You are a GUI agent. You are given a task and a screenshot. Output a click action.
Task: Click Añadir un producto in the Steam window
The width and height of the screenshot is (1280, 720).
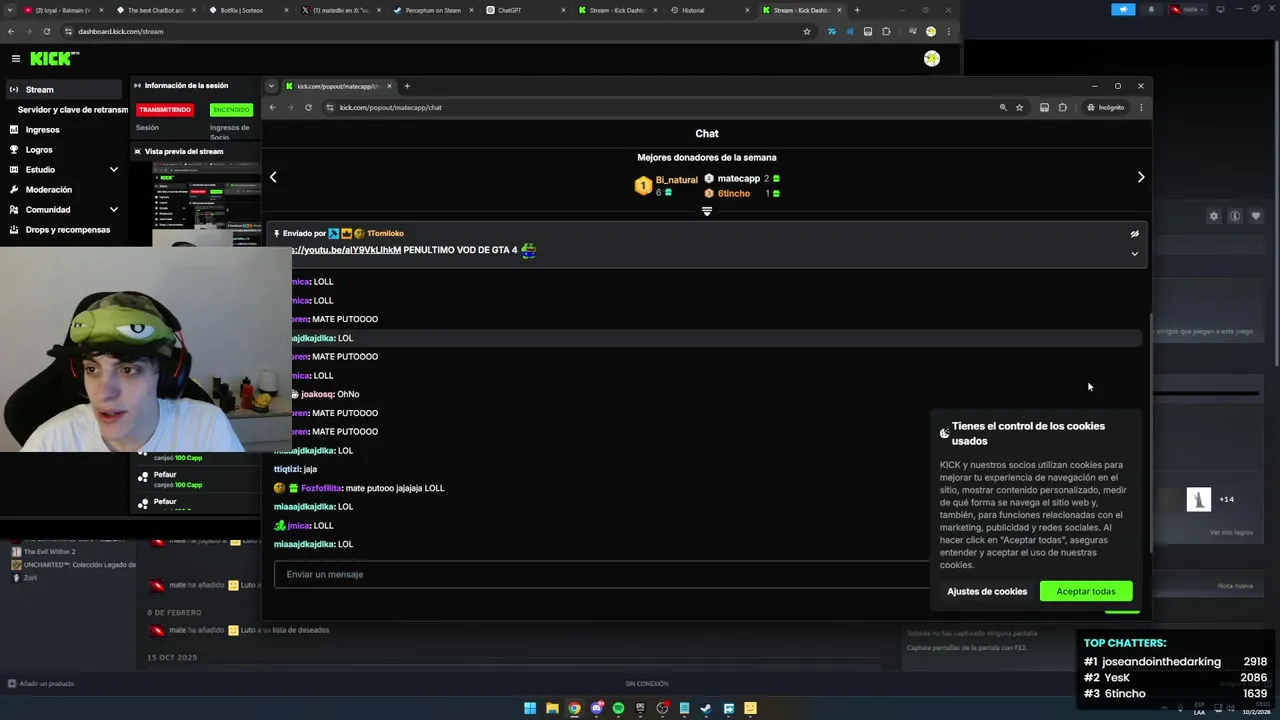click(x=41, y=683)
